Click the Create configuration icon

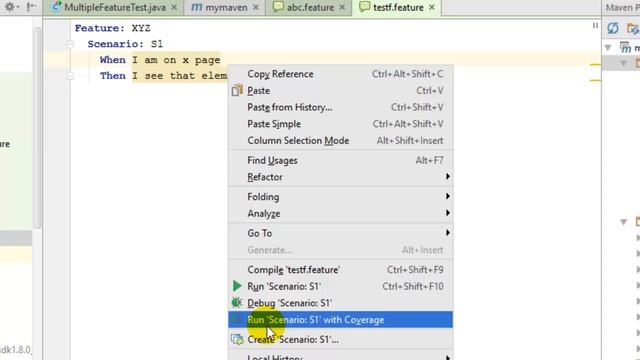(237, 339)
